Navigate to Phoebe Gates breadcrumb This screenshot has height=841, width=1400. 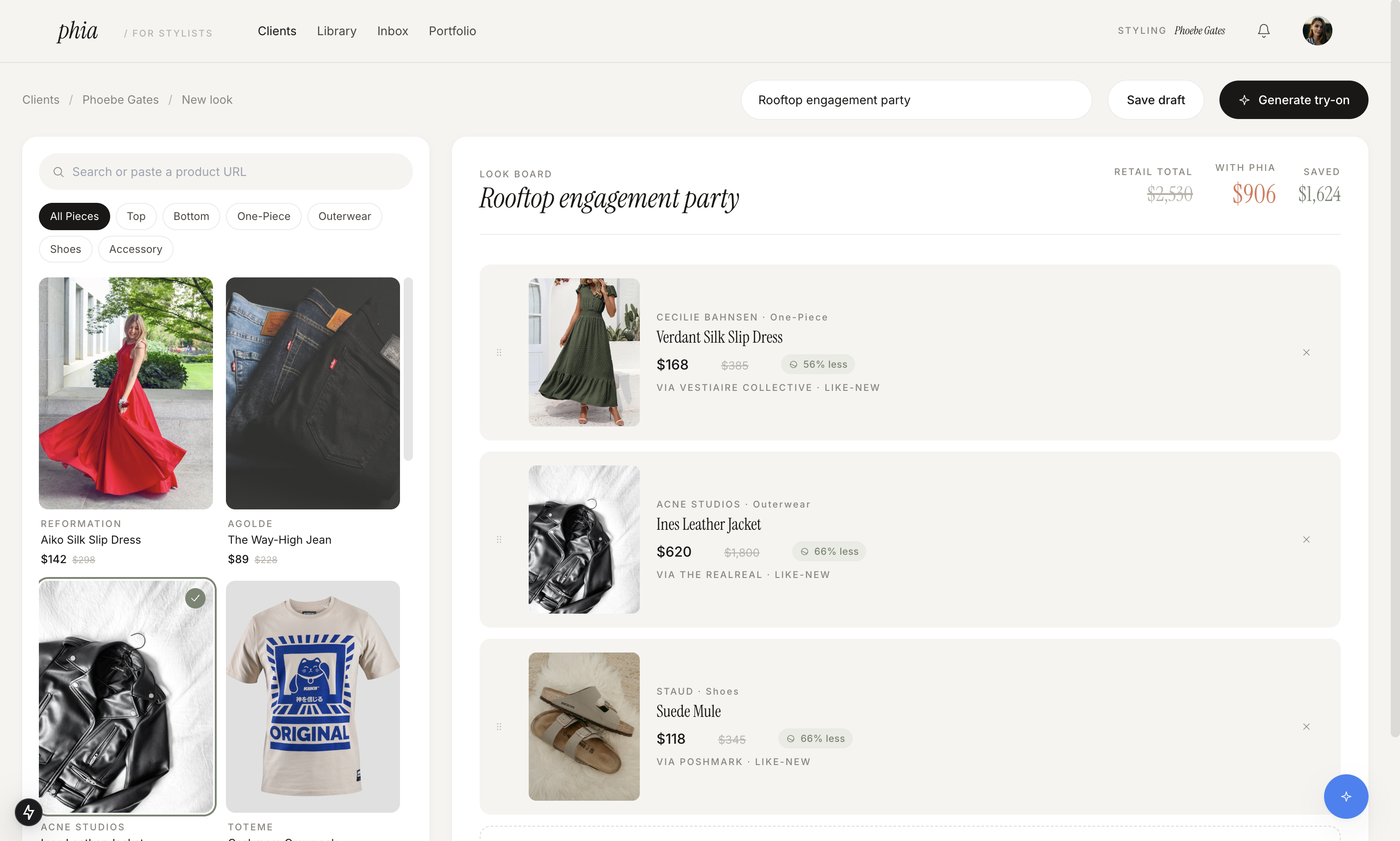120,100
